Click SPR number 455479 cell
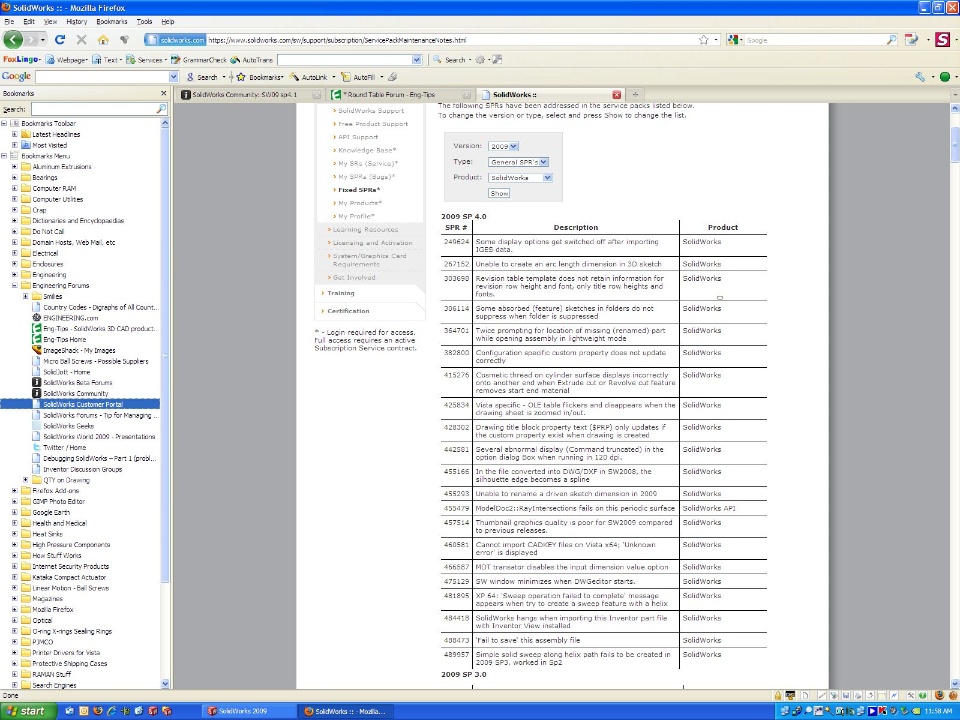Image resolution: width=960 pixels, height=720 pixels. [x=456, y=508]
